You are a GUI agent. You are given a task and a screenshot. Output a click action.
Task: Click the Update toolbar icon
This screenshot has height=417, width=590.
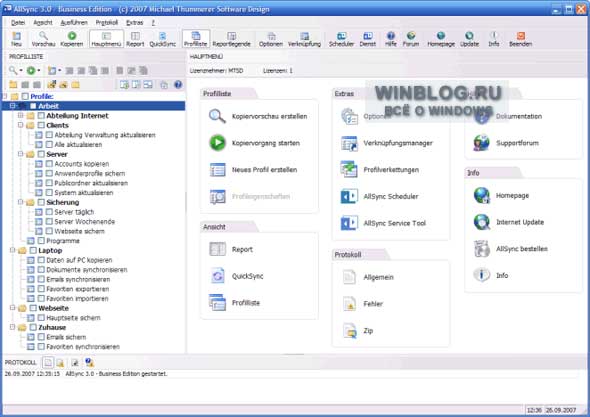(469, 39)
